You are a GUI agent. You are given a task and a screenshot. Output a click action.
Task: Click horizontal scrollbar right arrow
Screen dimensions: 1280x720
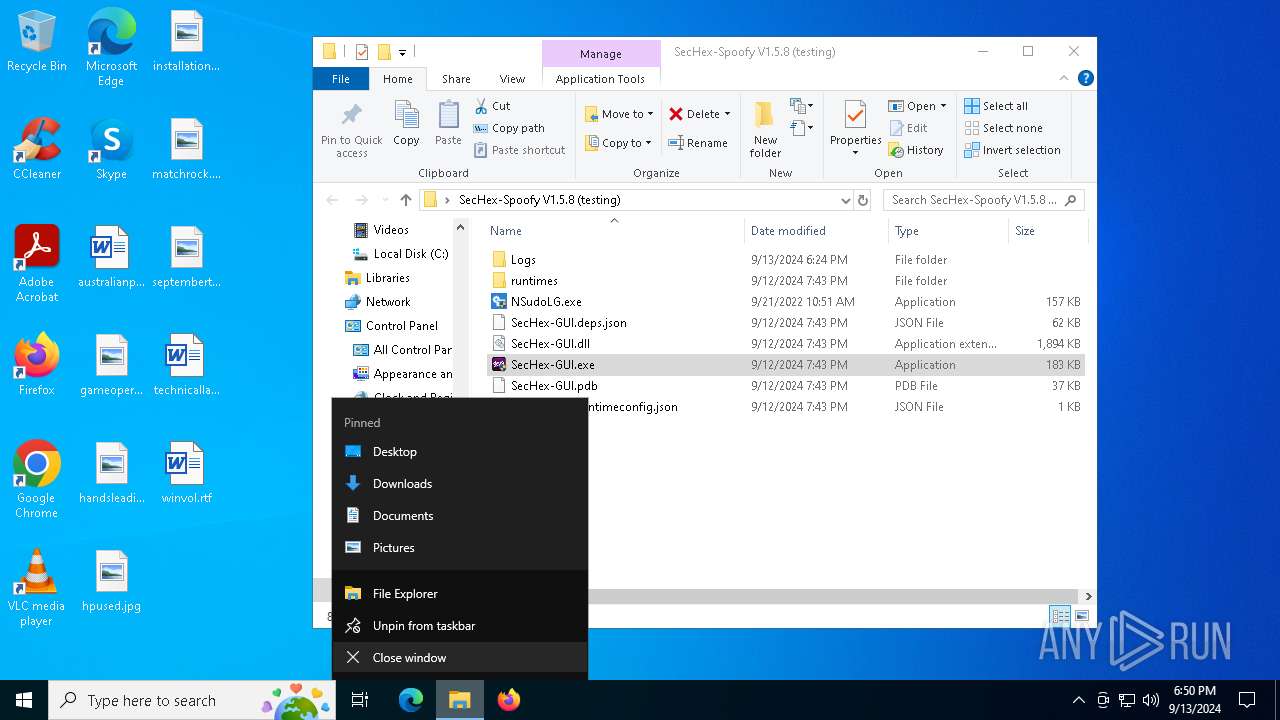tap(1088, 596)
